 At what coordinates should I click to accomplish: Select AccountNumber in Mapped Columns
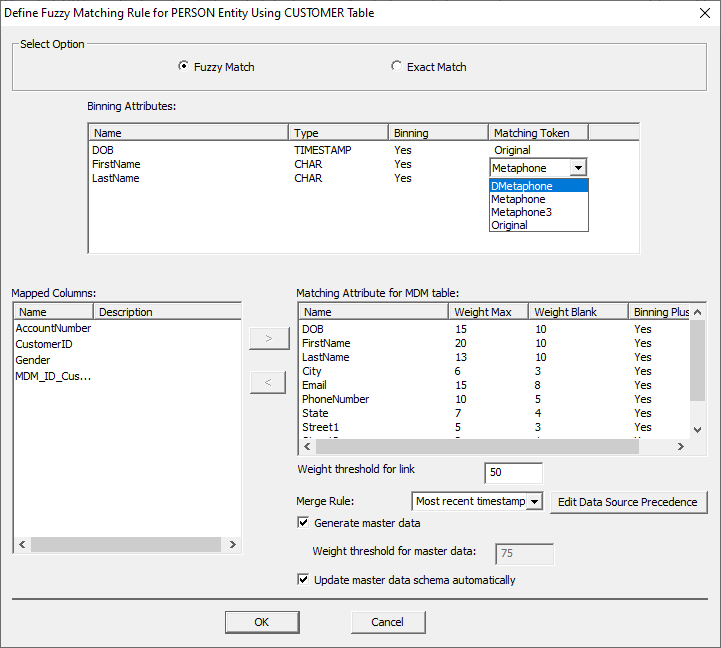tap(53, 328)
